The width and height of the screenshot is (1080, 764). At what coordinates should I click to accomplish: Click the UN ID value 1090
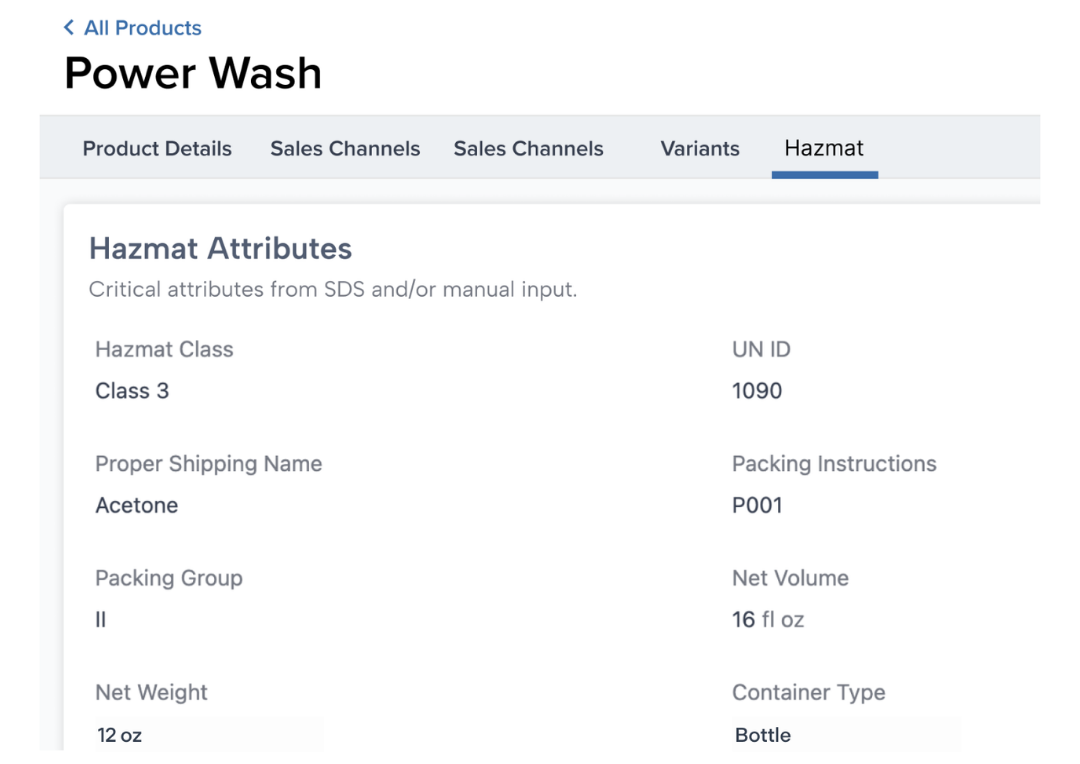[x=757, y=391]
